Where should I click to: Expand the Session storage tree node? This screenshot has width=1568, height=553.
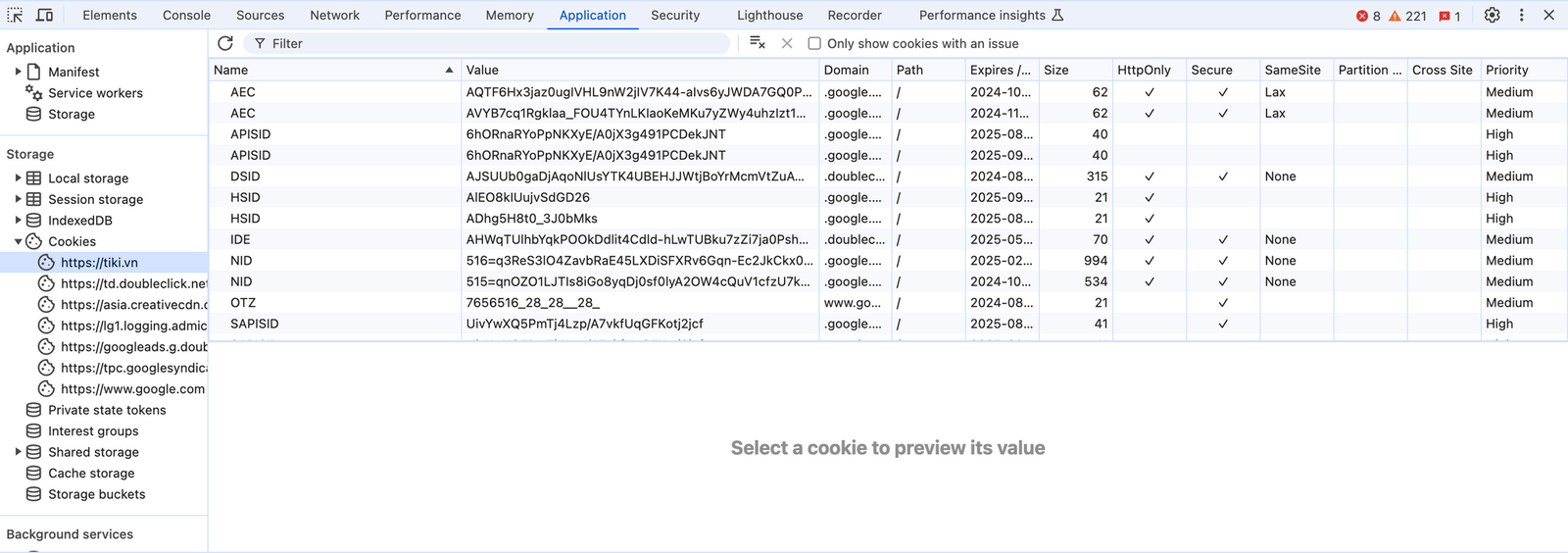[18, 199]
